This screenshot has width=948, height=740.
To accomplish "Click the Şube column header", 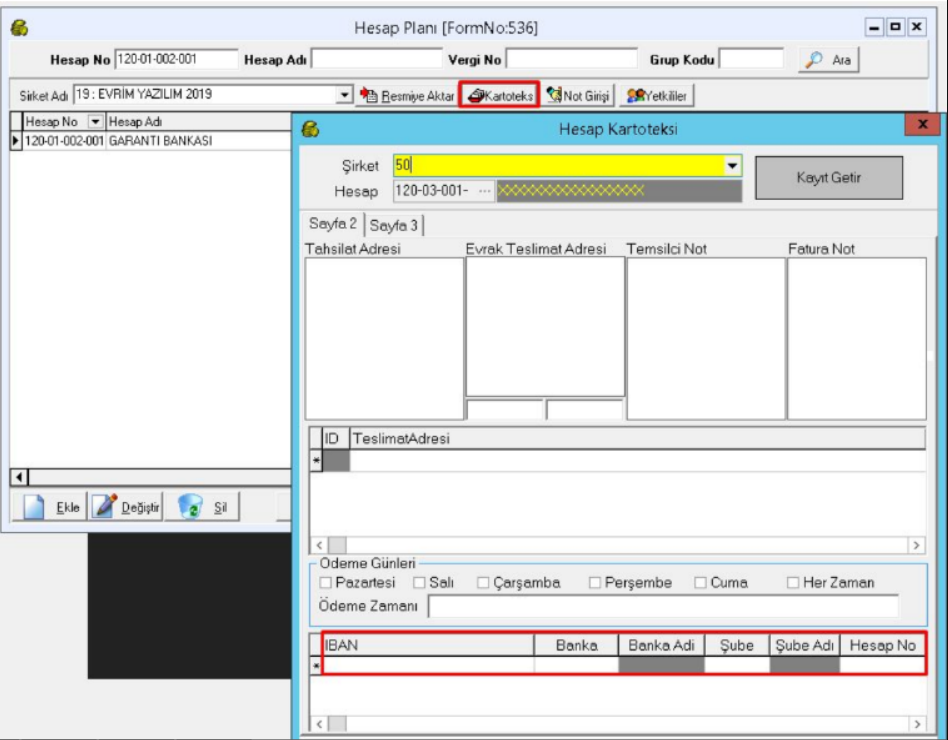I will pyautogui.click(x=737, y=646).
